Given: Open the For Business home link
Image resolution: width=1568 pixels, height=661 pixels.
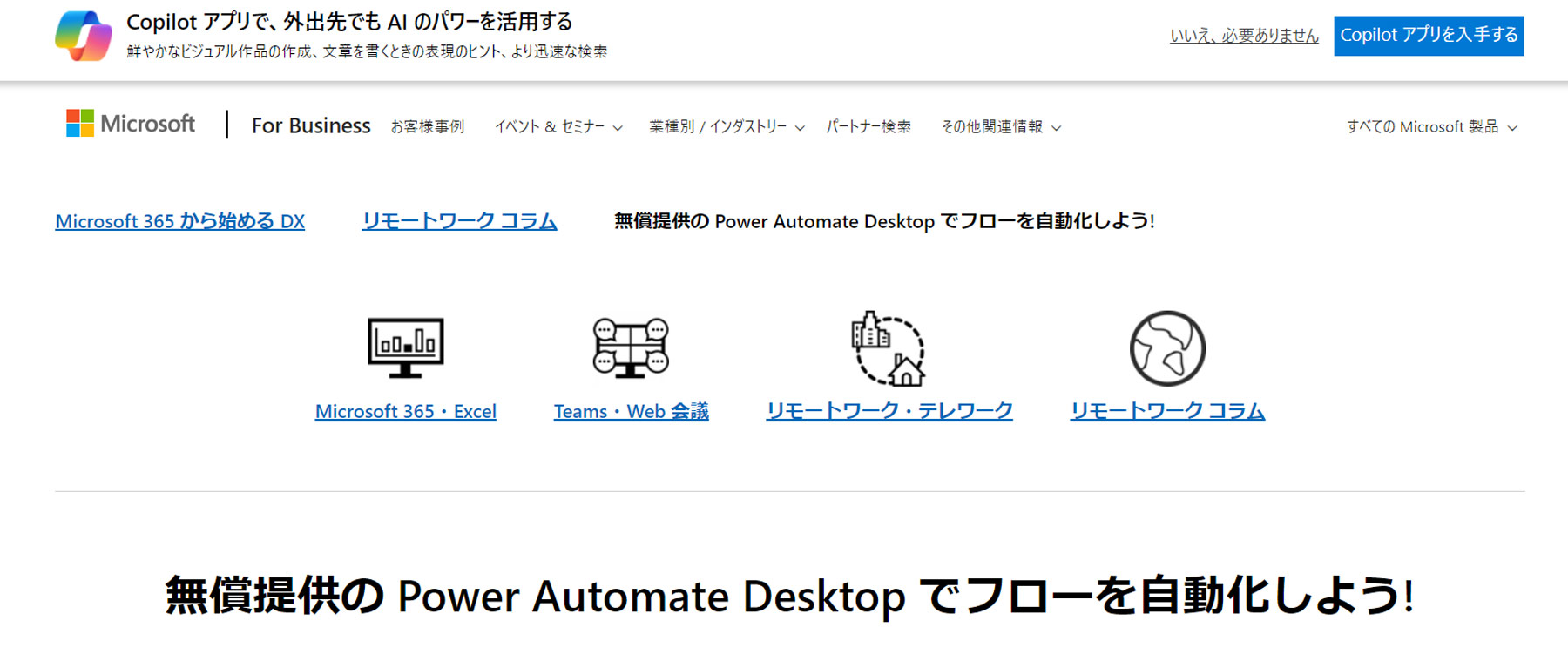Looking at the screenshot, I should [x=311, y=125].
